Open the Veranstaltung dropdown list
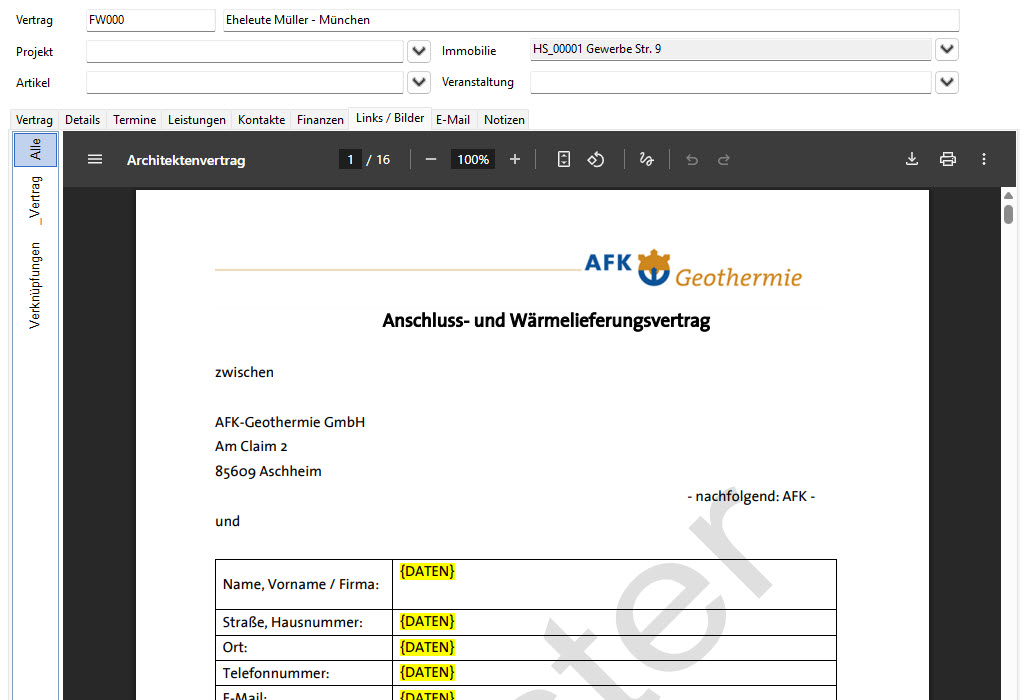Viewport: 1023px width, 700px height. point(947,83)
